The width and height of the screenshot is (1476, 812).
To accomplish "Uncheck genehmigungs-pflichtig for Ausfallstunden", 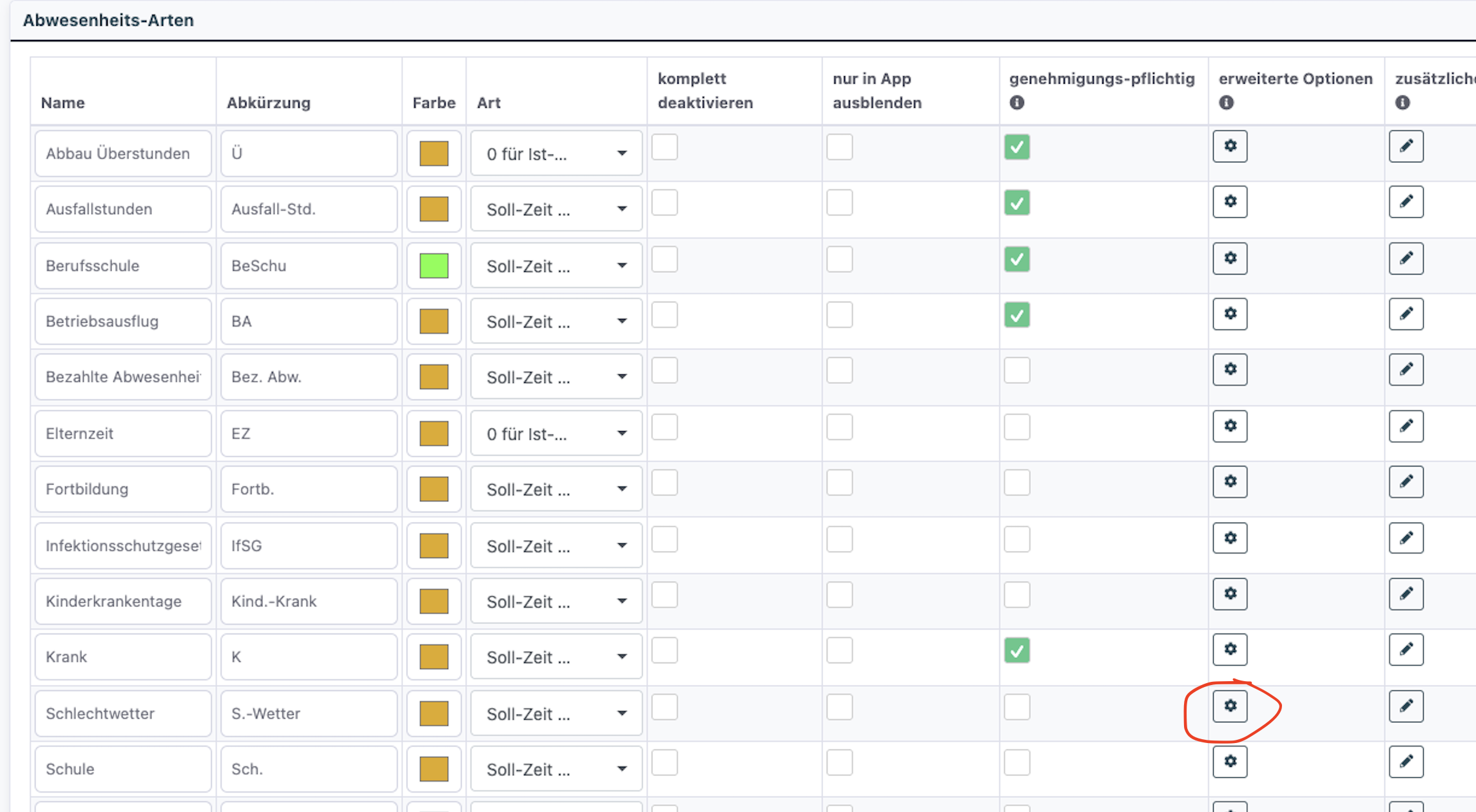I will coord(1016,203).
